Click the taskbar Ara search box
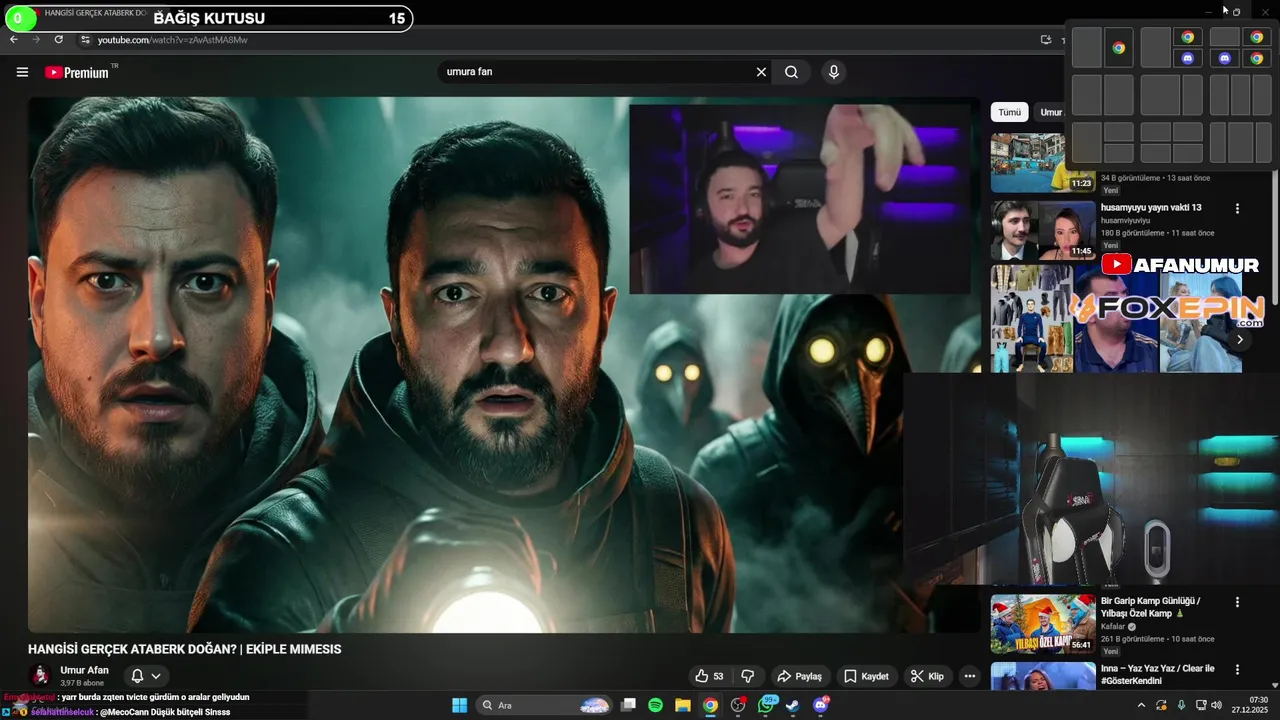The image size is (1280, 720). (543, 705)
